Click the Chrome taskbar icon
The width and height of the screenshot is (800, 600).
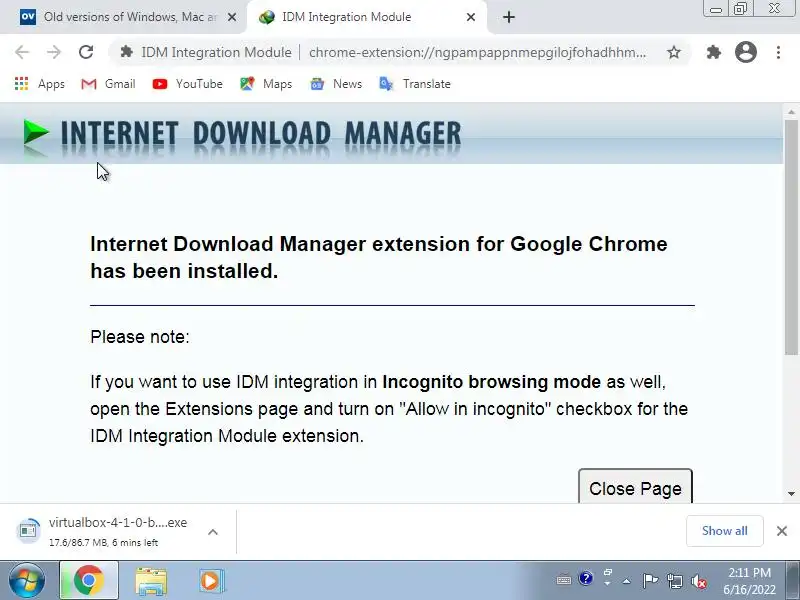[x=89, y=581]
